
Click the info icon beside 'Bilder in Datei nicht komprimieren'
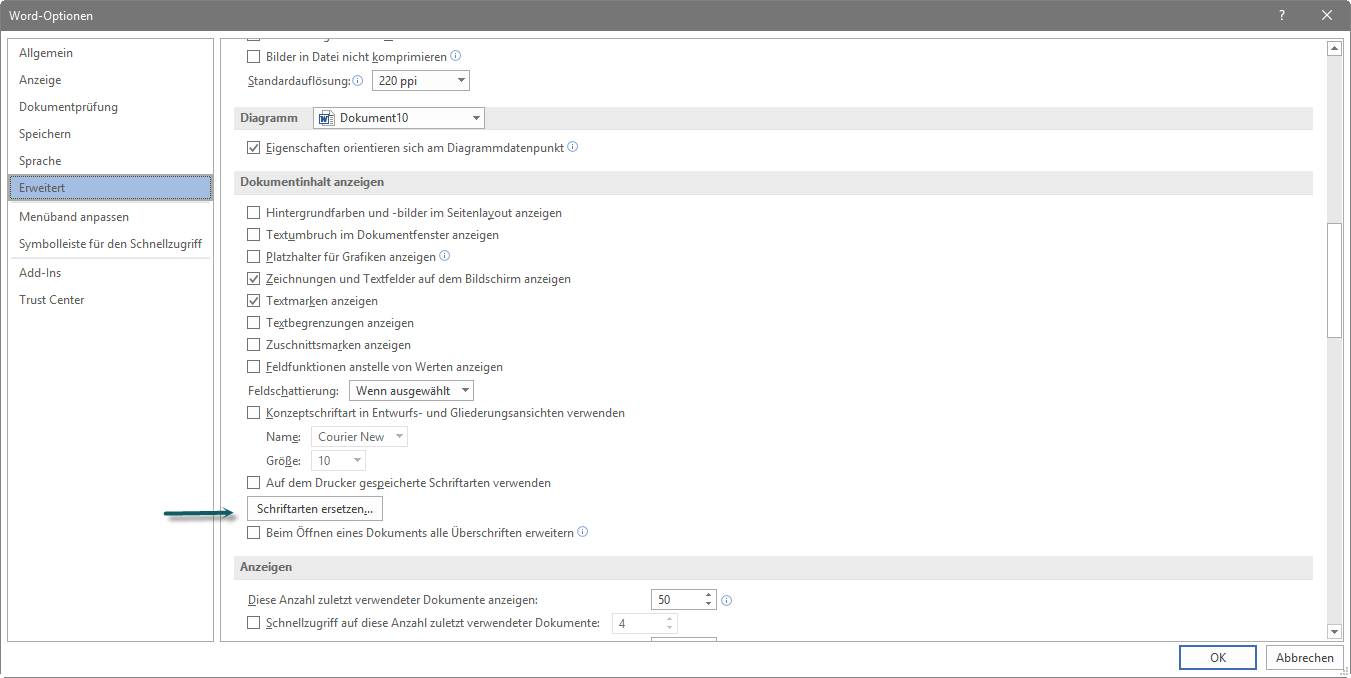pos(456,56)
